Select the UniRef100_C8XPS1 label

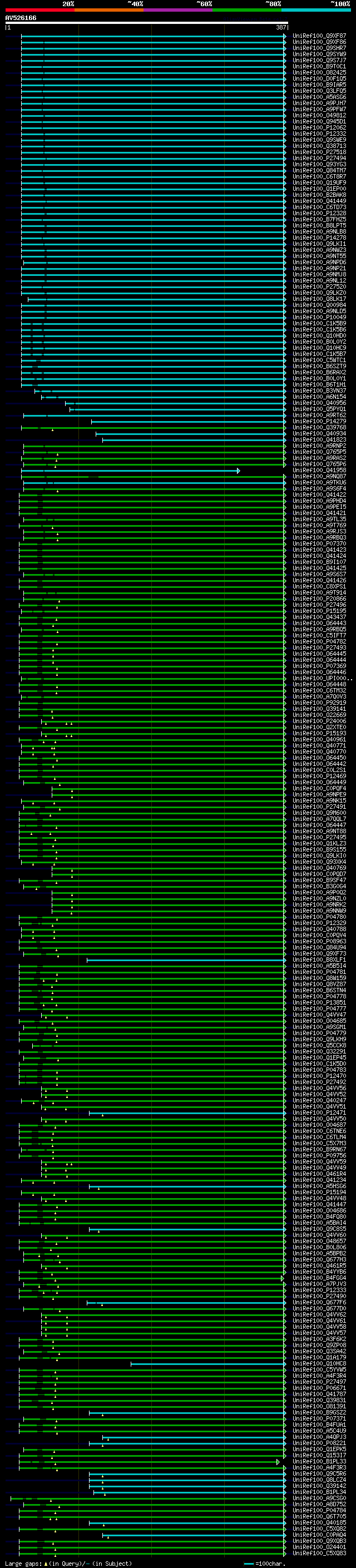(x=319, y=586)
